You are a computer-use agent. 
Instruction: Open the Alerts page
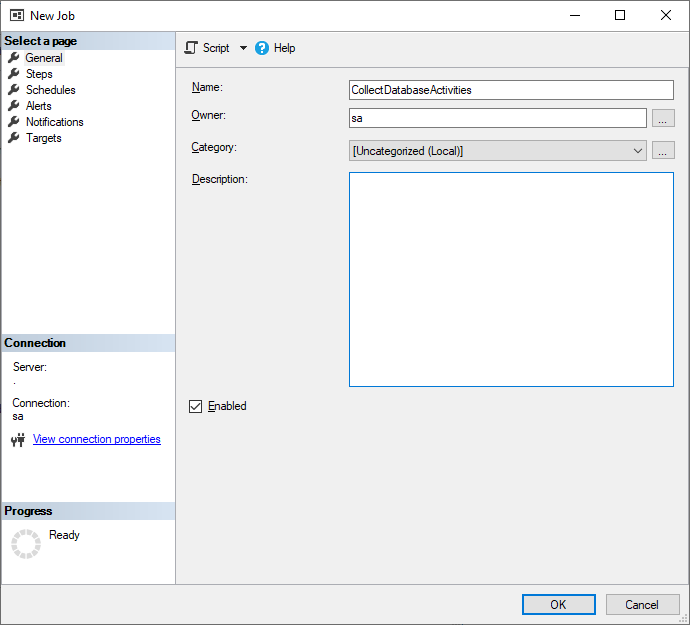coord(39,106)
